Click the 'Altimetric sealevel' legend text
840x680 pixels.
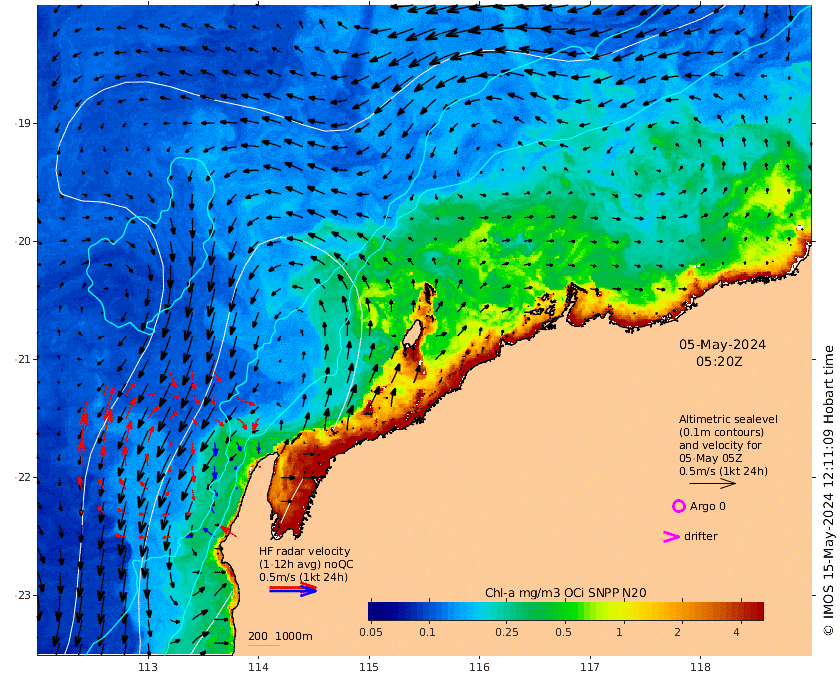(728, 419)
